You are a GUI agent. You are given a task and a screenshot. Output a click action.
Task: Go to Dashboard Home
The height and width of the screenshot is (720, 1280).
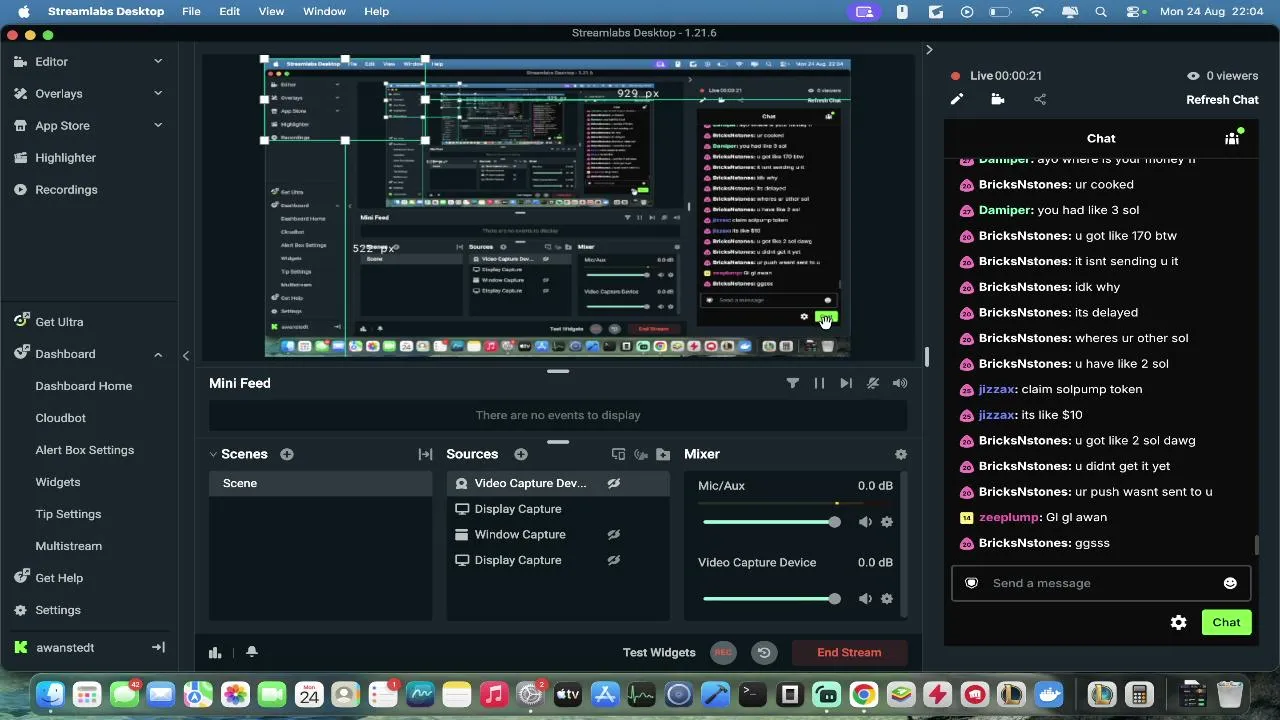(x=84, y=386)
